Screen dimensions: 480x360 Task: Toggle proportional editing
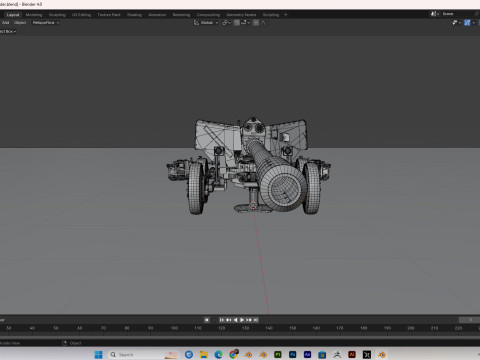(256, 23)
